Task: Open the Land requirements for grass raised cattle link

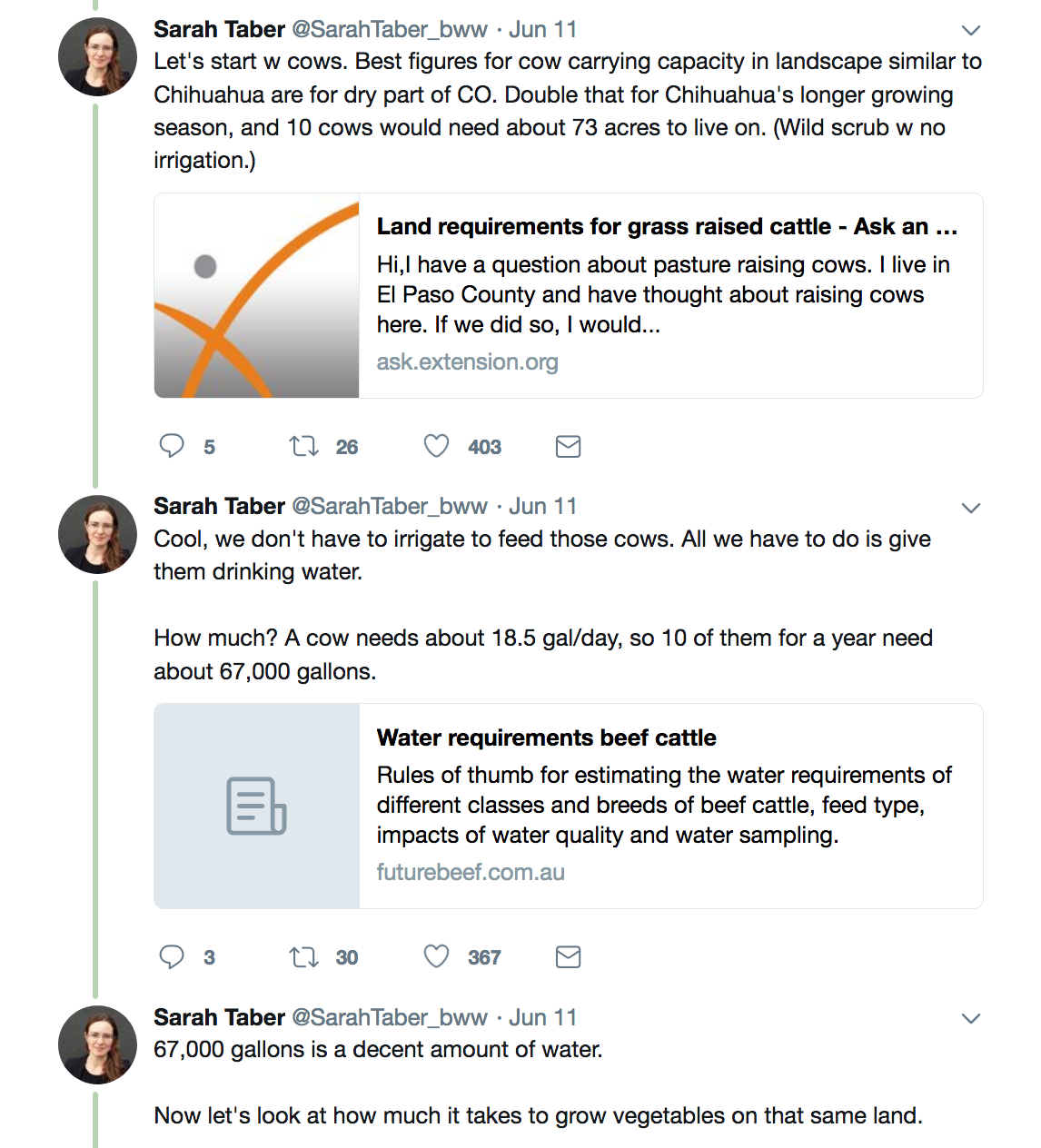Action: (x=667, y=226)
